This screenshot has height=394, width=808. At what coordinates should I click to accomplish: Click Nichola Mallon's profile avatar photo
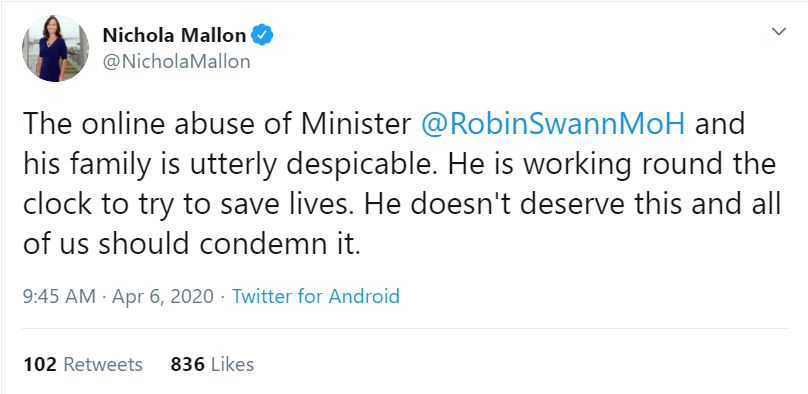(55, 48)
